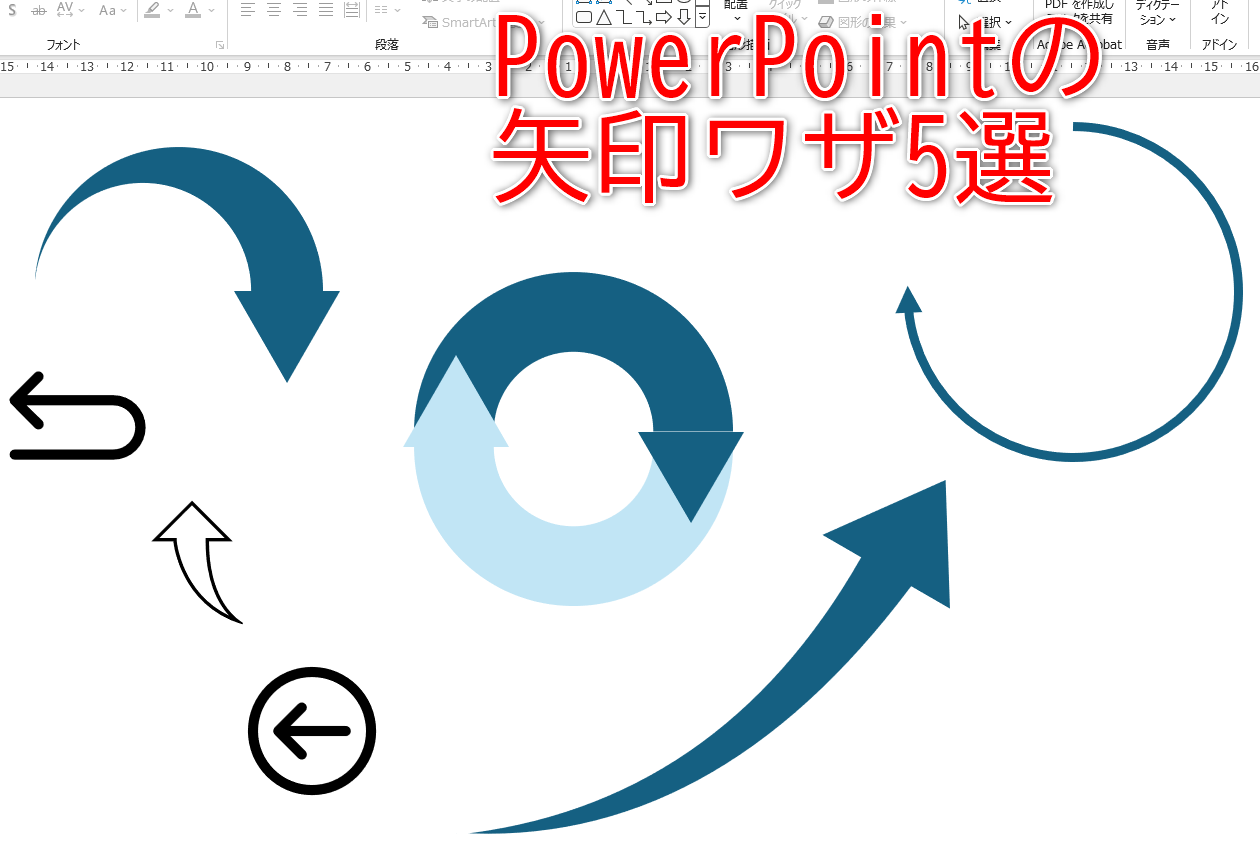This screenshot has height=846, width=1260.
Task: Select the text highlight pen tool
Action: [153, 10]
